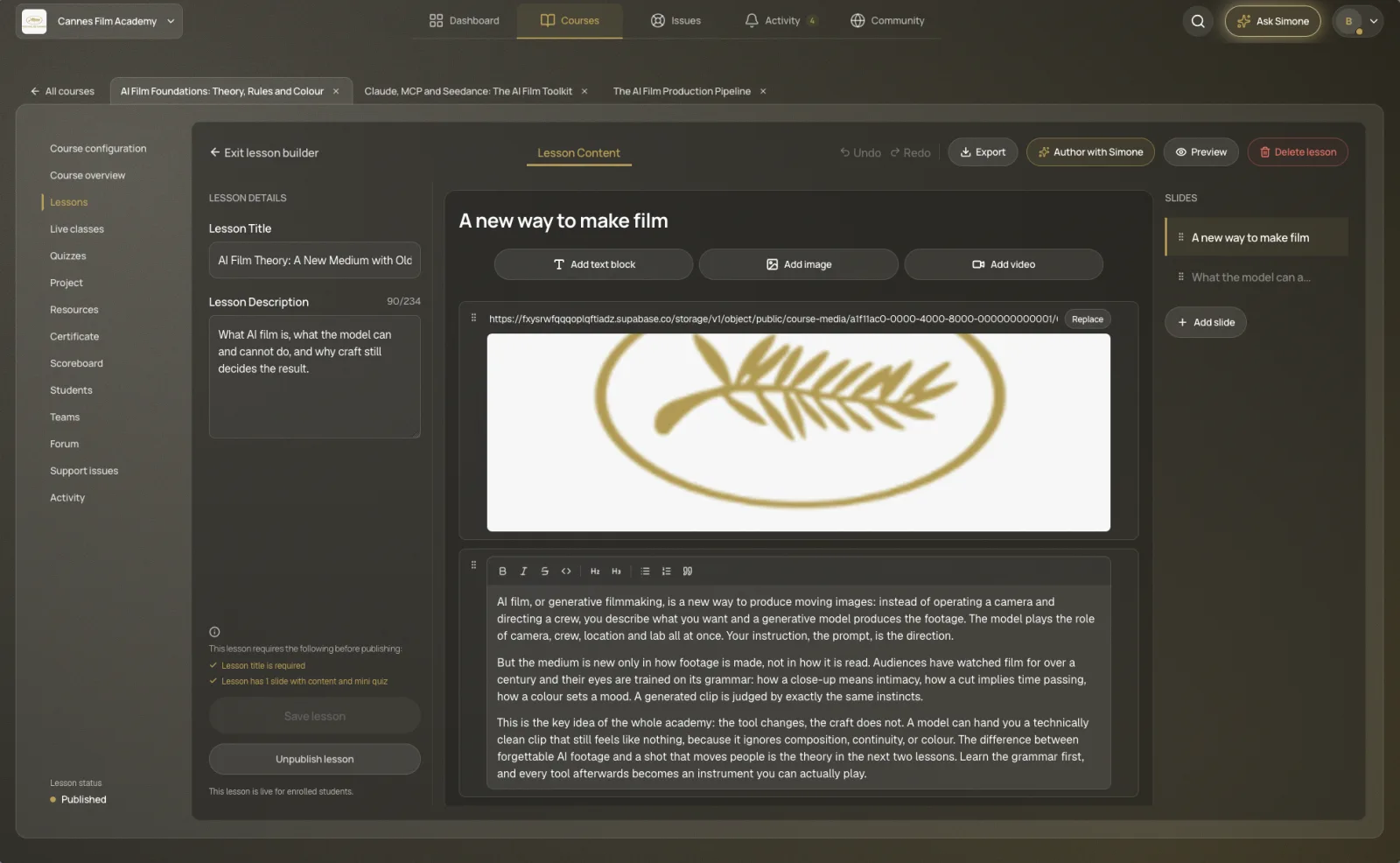Screen dimensions: 1400x863
Task: Click Author with Simone
Action: tap(1090, 152)
